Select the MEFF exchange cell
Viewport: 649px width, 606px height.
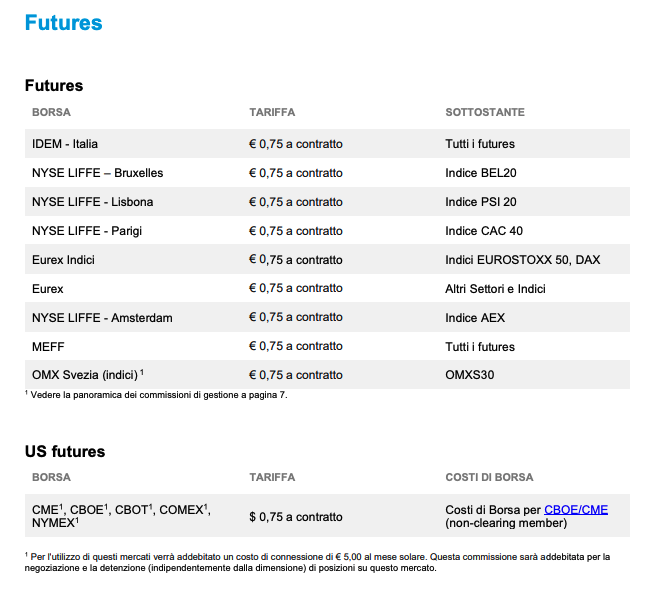pyautogui.click(x=48, y=346)
